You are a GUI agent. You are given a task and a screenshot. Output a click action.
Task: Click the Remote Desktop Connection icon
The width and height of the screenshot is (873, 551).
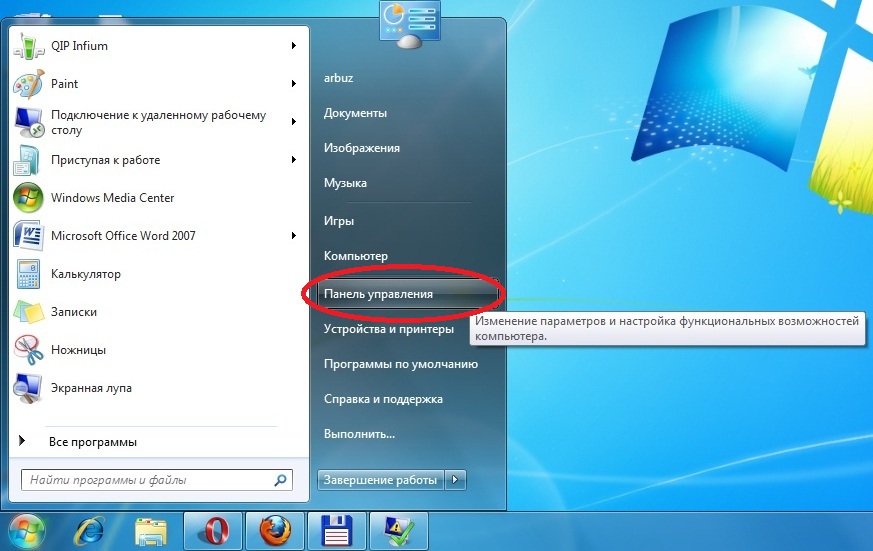(x=28, y=122)
